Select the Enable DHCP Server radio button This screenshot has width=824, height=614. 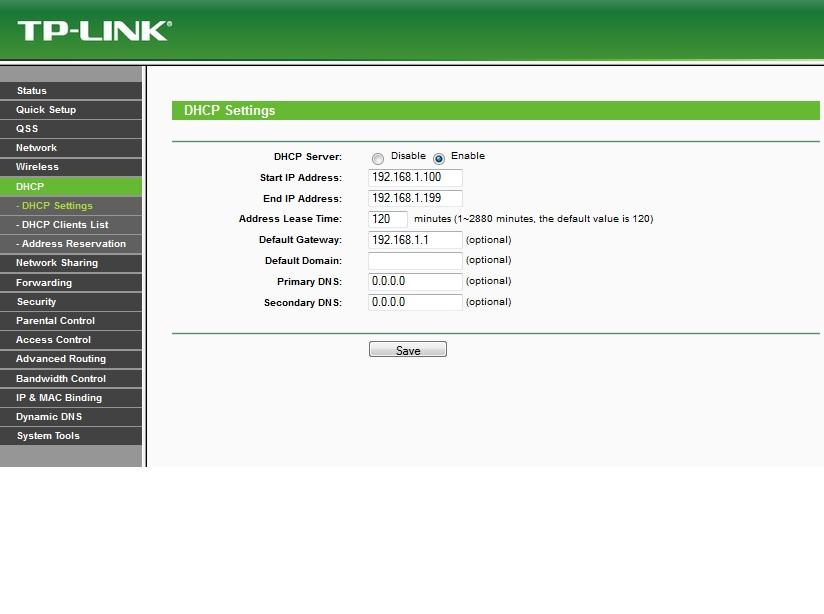439,158
